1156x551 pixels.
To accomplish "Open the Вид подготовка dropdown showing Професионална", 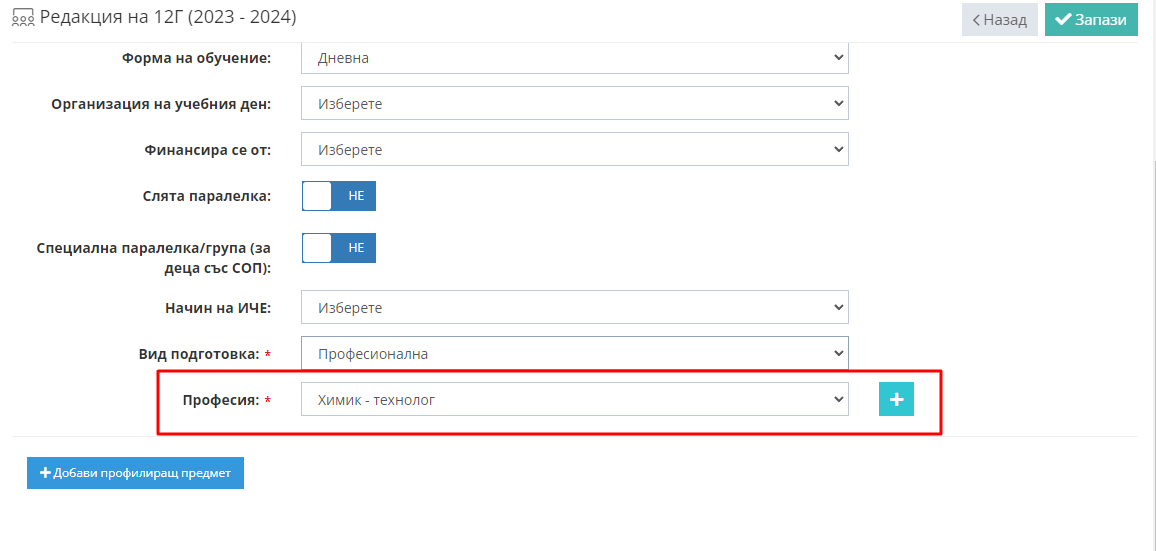I will (x=574, y=353).
